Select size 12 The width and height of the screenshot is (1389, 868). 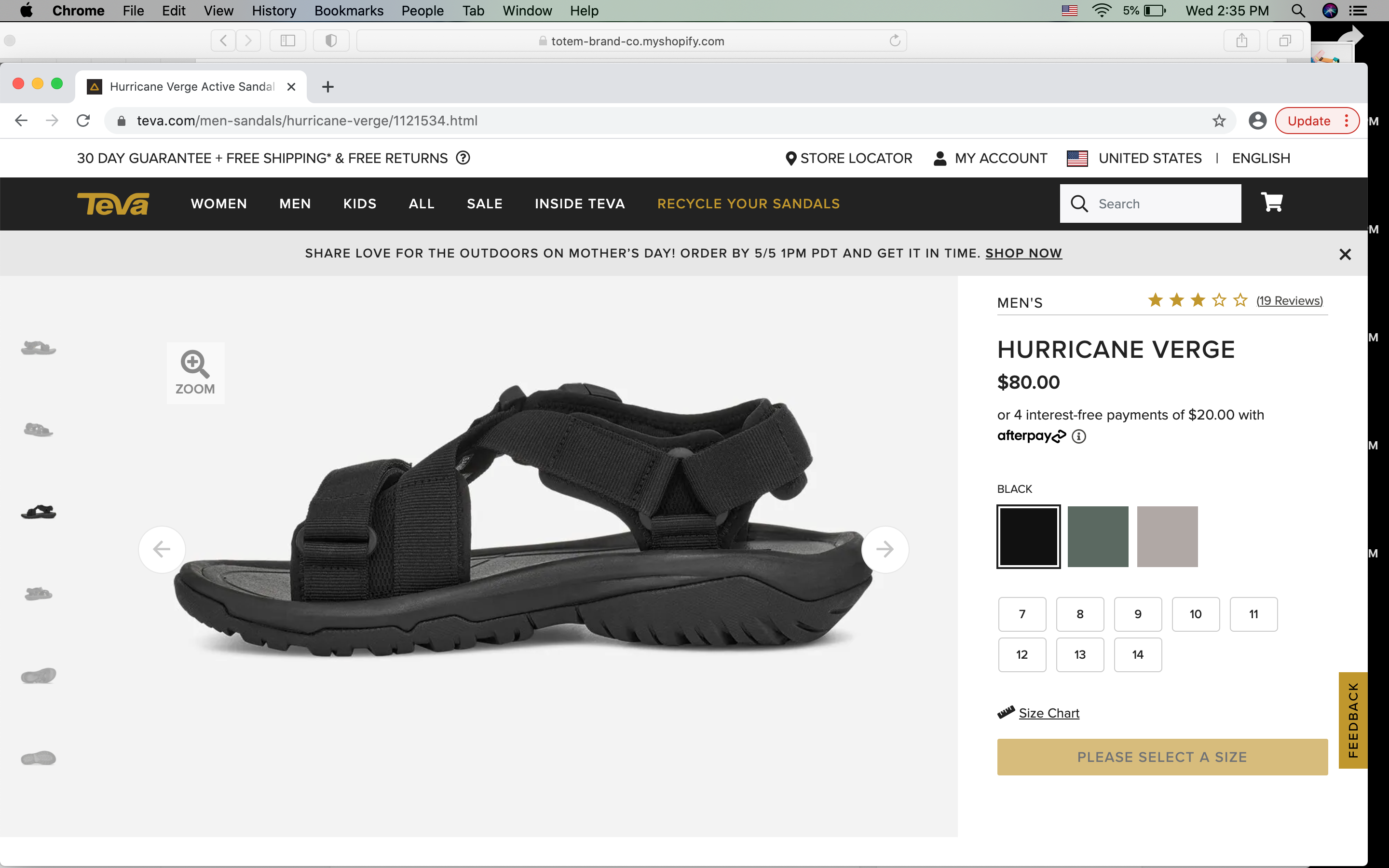coord(1021,655)
